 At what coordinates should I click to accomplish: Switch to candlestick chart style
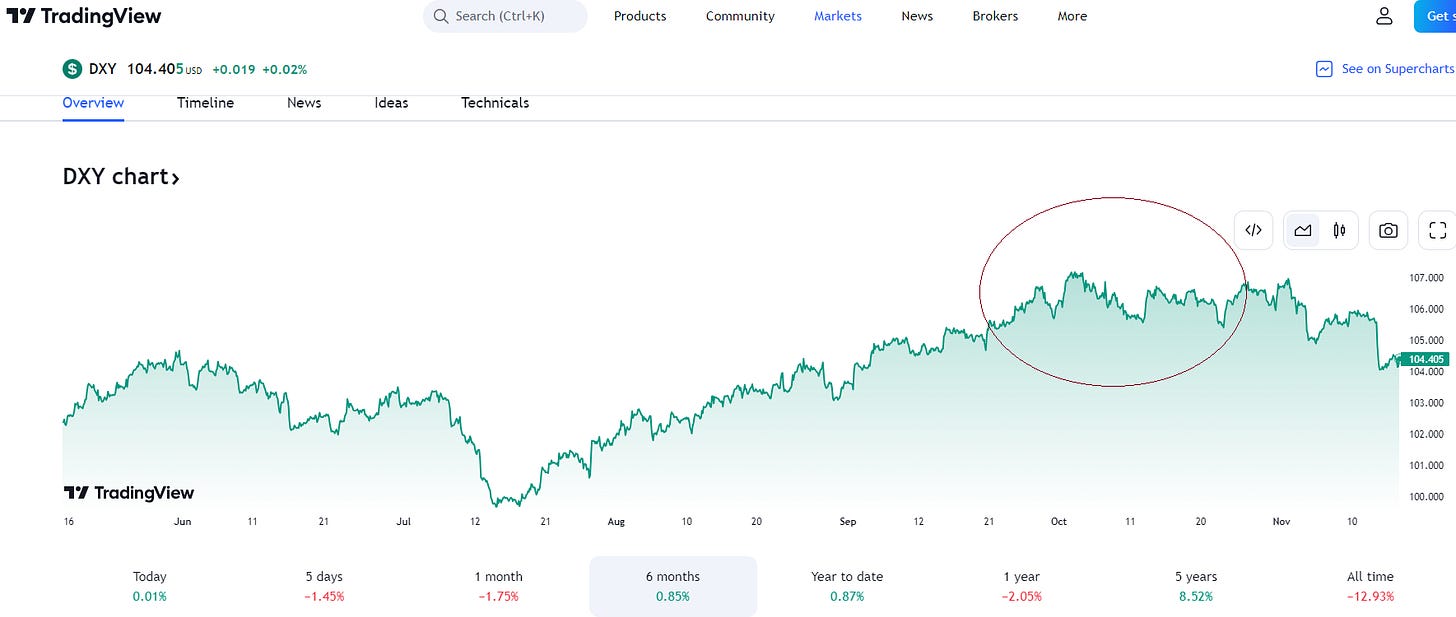pos(1339,230)
